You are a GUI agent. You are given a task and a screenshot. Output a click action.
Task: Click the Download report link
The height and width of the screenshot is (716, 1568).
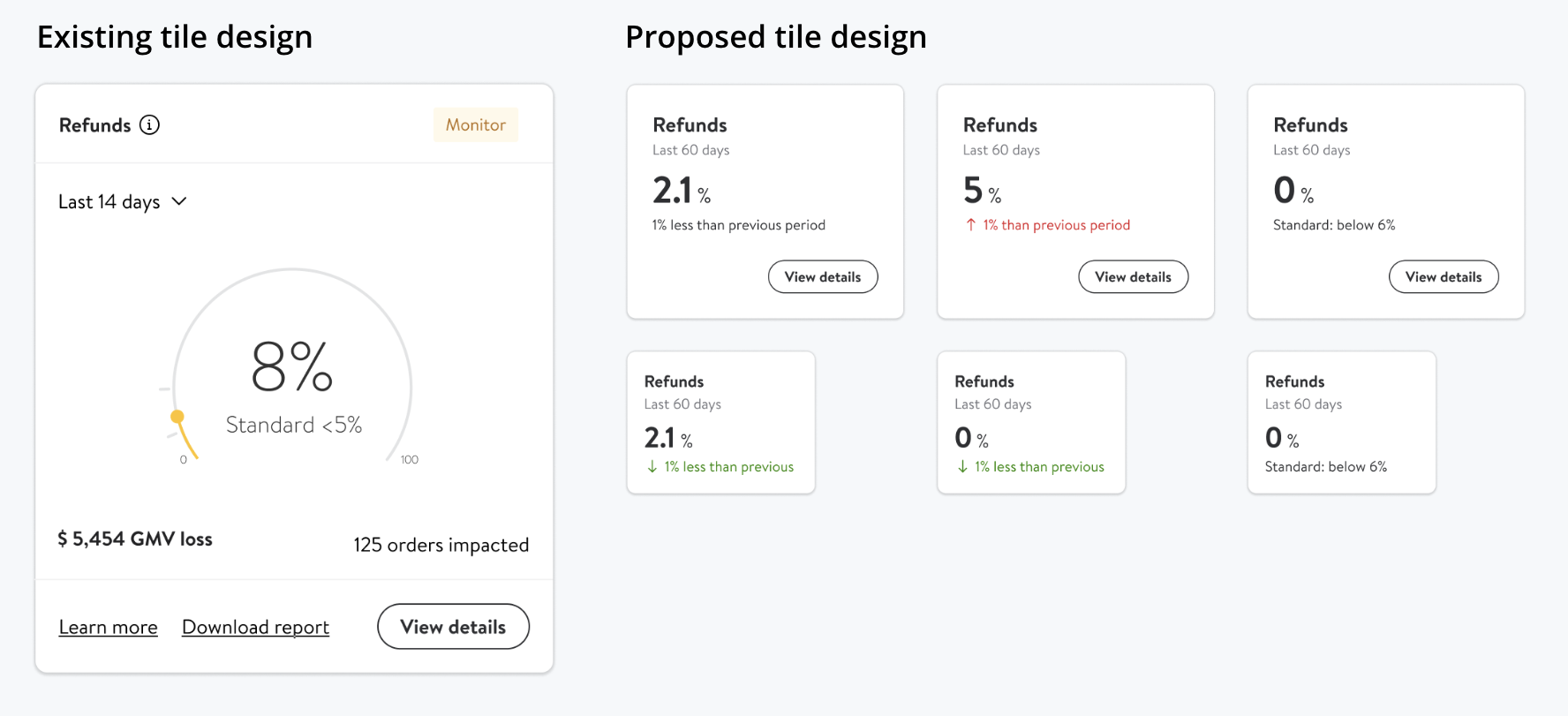[x=255, y=628]
